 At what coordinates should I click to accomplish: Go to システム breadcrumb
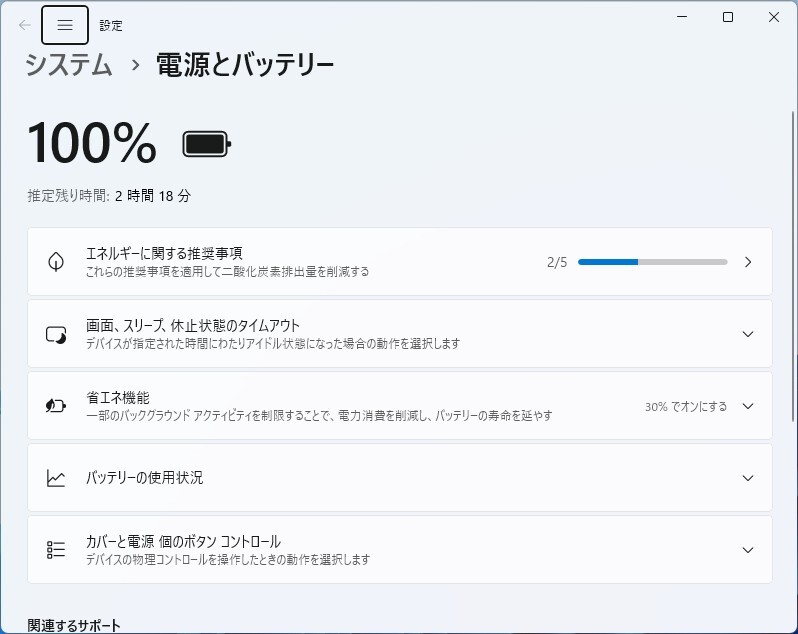pos(69,65)
